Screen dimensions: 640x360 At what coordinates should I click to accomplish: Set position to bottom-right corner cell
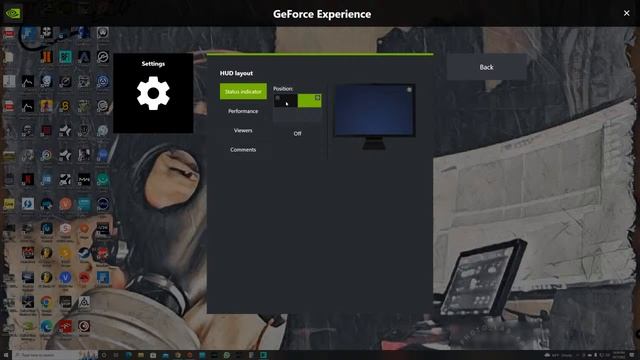coord(309,115)
